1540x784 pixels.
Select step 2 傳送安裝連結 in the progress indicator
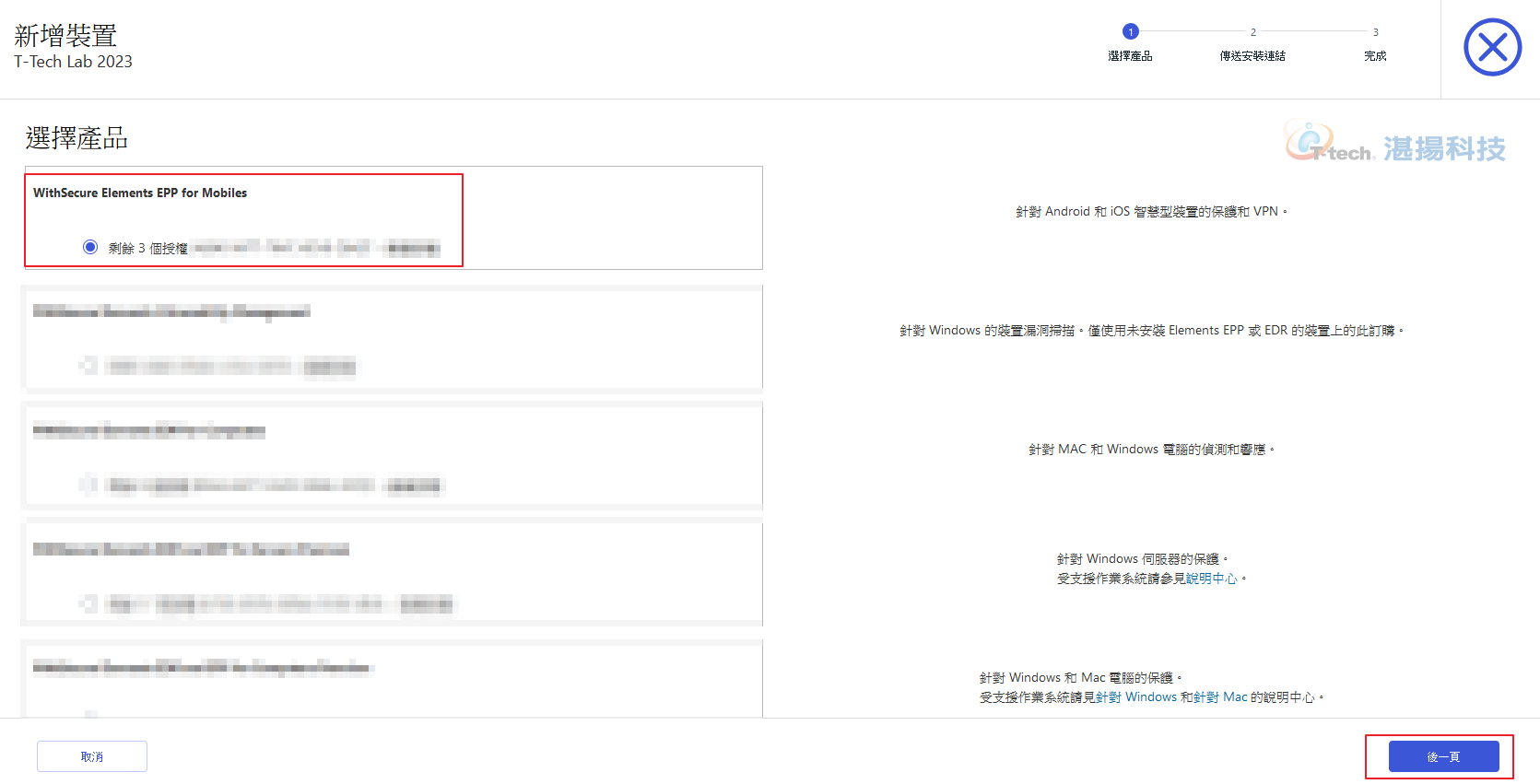click(x=1252, y=42)
